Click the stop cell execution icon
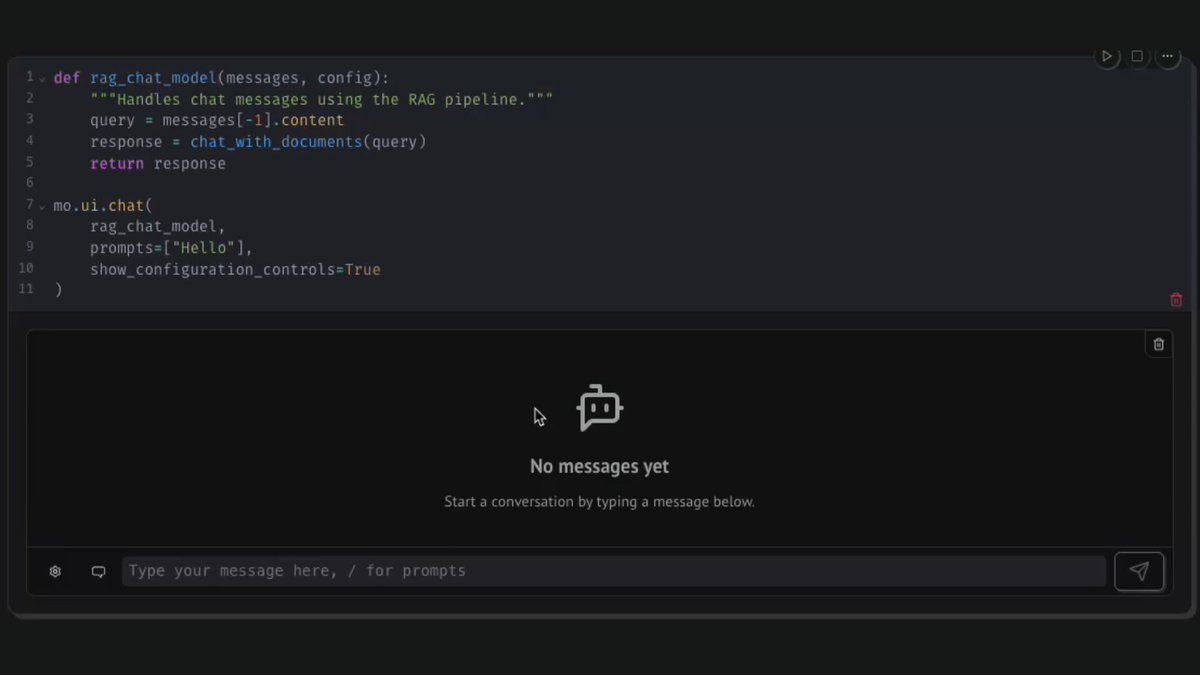 pos(1137,57)
